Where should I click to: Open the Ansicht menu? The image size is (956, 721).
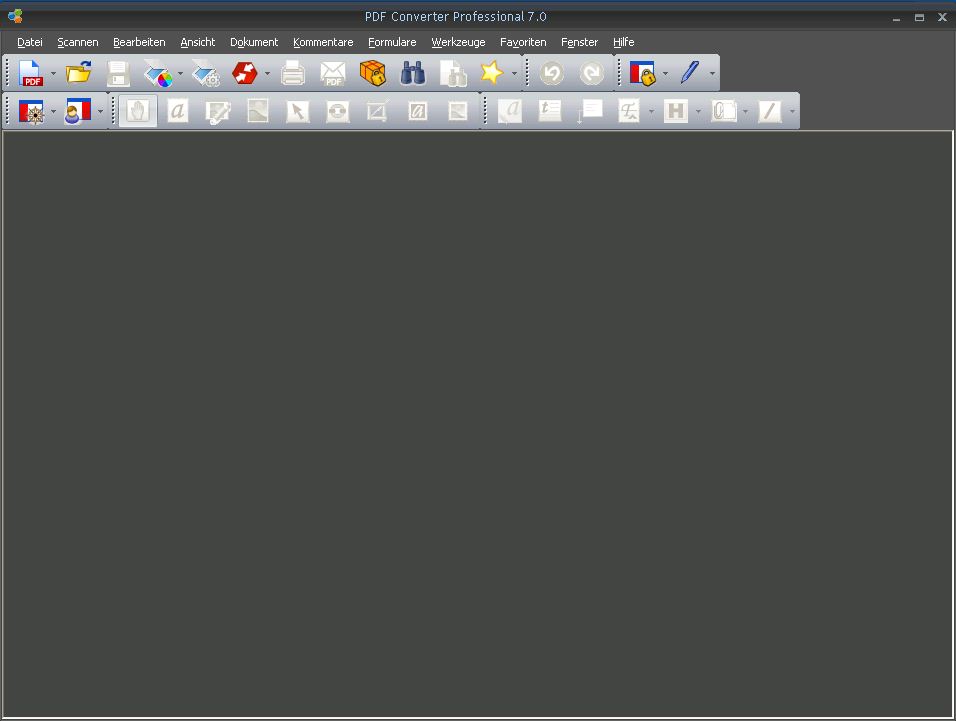tap(198, 42)
